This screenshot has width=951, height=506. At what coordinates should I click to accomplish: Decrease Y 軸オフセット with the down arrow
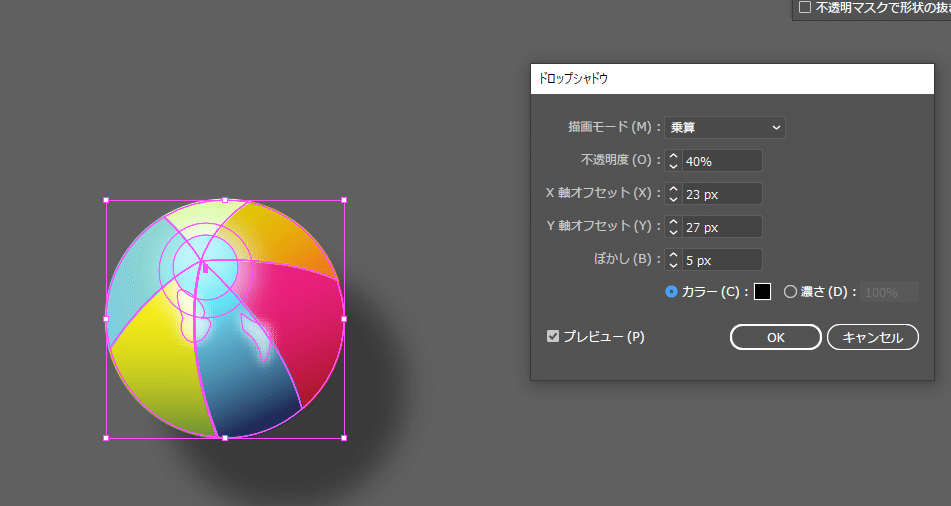(673, 232)
